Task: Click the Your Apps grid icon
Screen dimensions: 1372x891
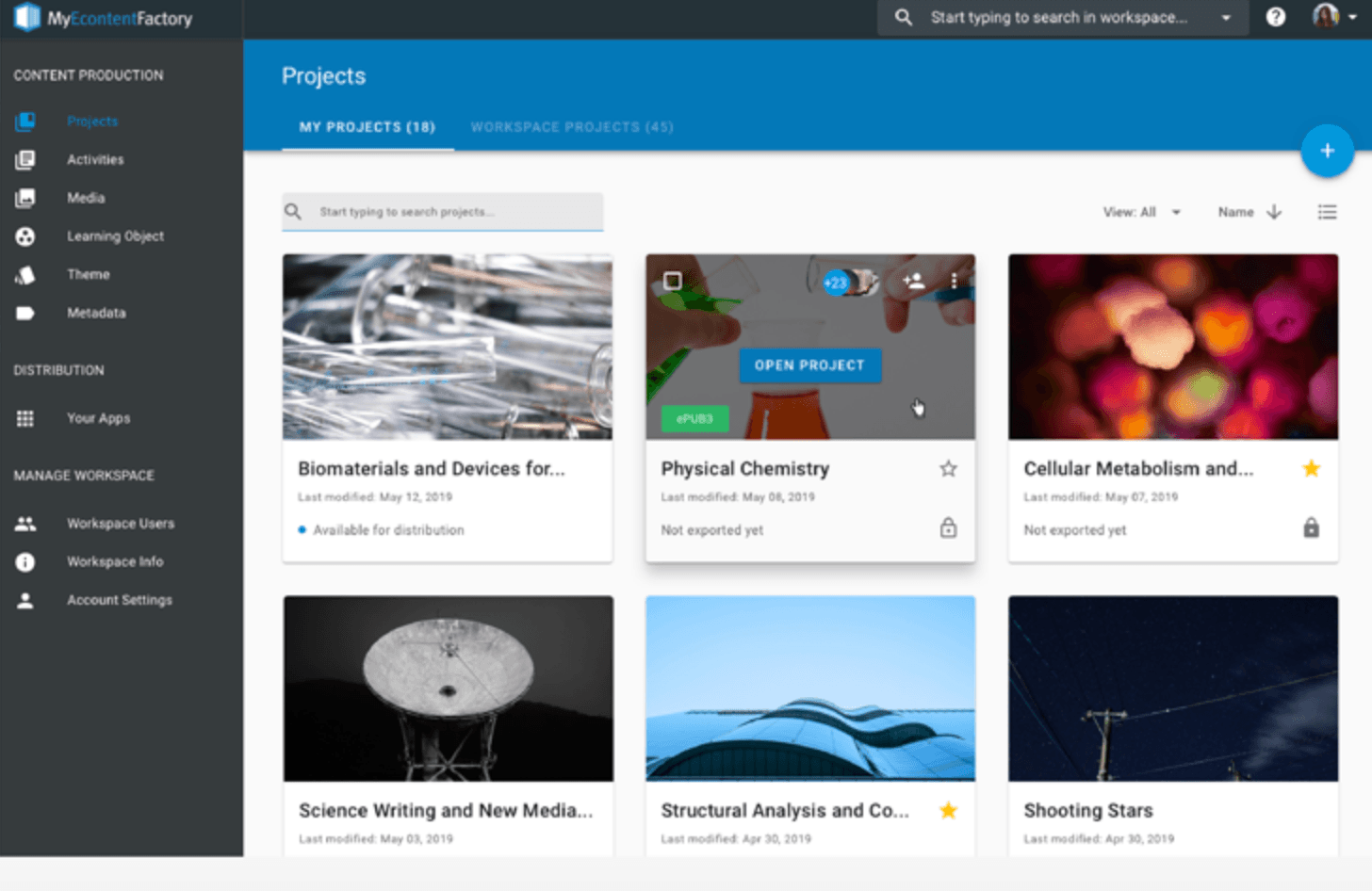Action: point(26,417)
